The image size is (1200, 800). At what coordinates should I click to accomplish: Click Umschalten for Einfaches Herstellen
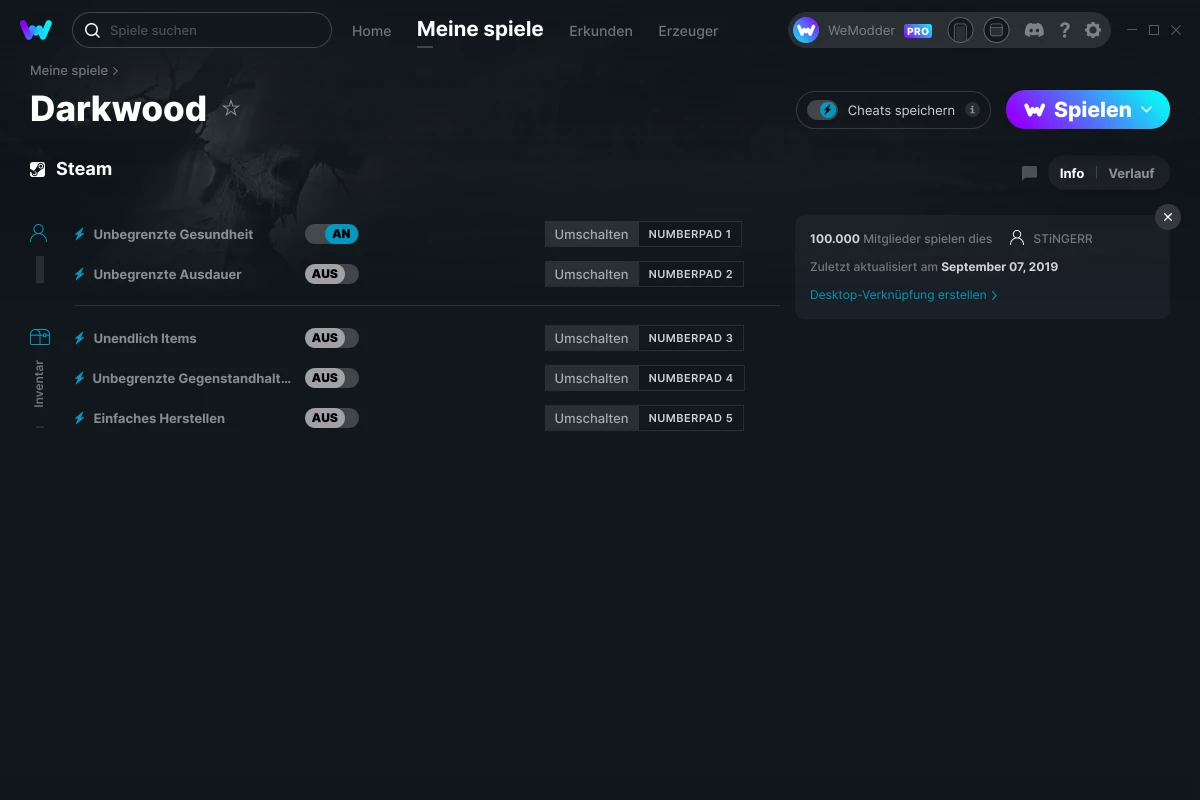click(x=592, y=418)
